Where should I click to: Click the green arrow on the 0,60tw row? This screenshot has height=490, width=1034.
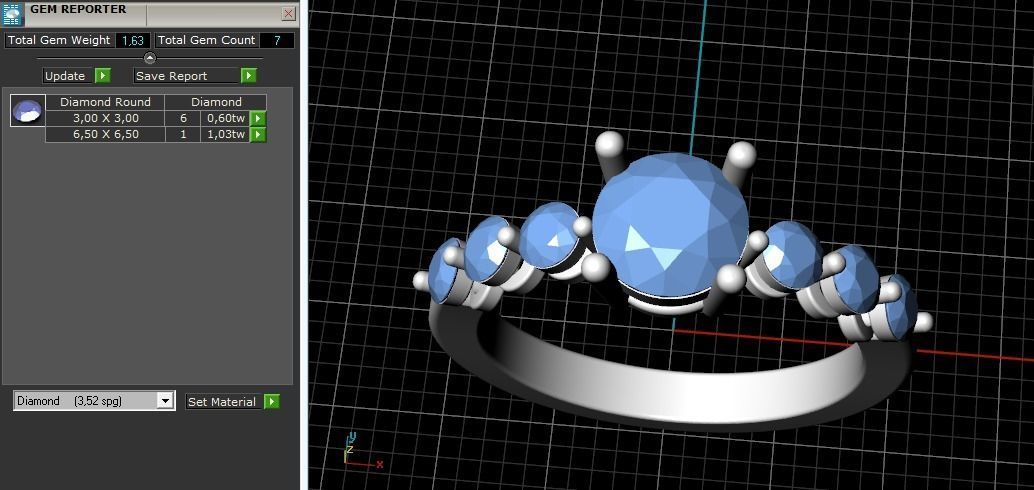[258, 119]
